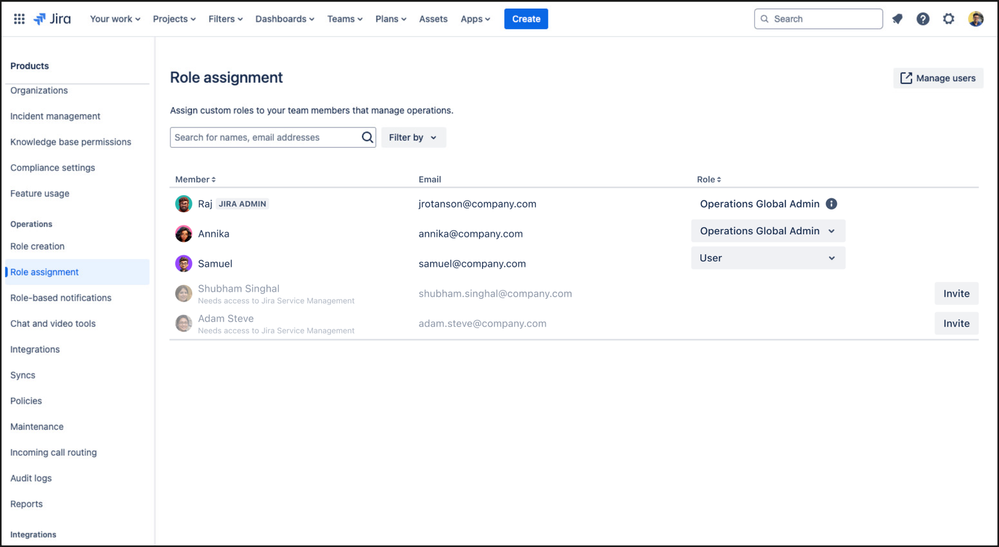
Task: Open the Filters menu
Action: tap(226, 19)
